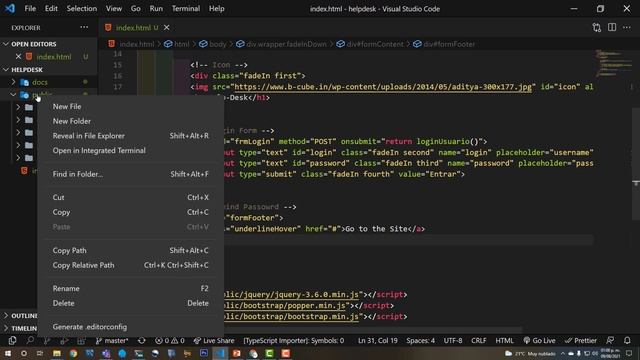Open the Selection menu
The height and width of the screenshot is (360, 640).
[x=82, y=8]
